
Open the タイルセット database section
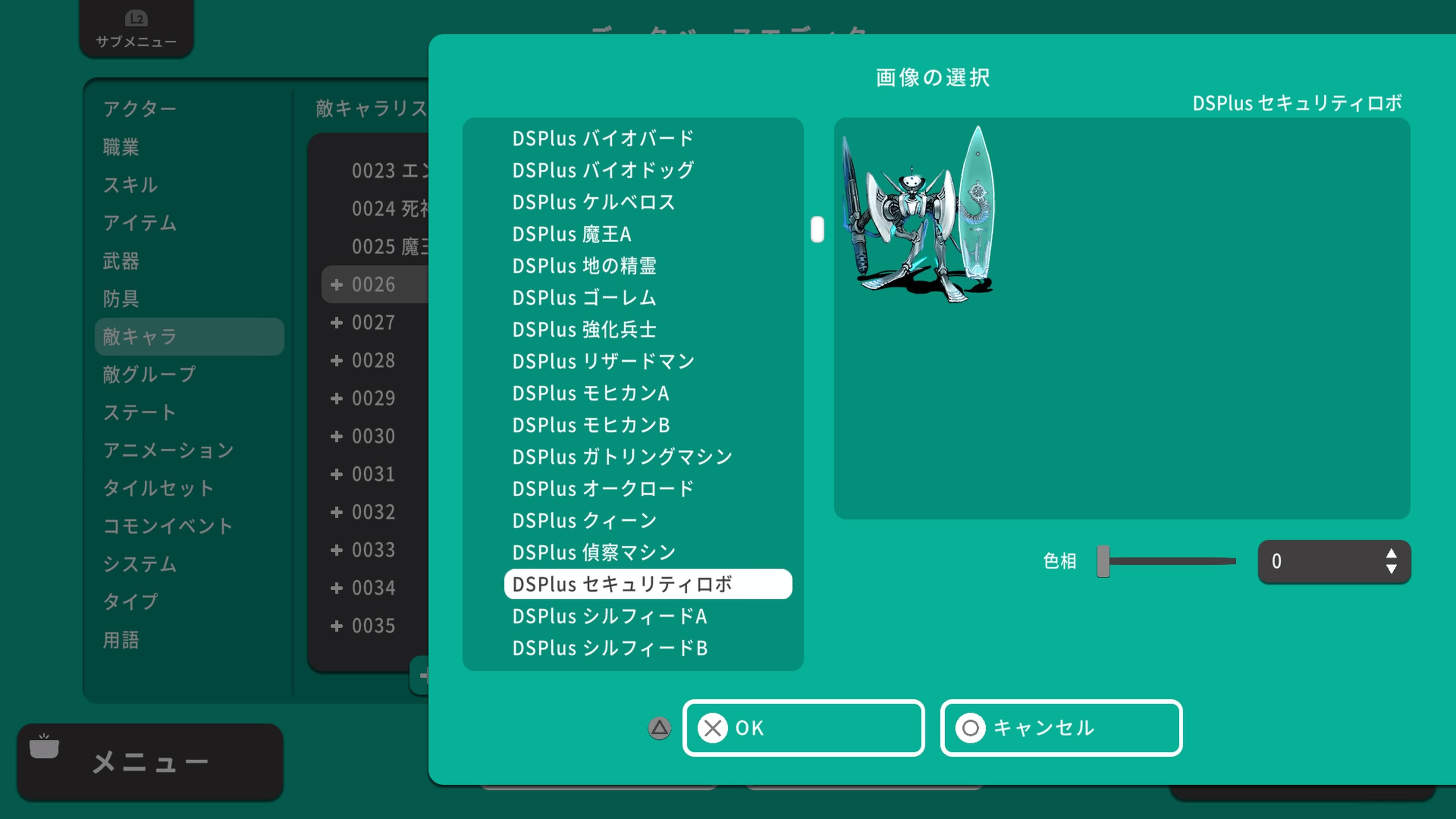click(158, 488)
